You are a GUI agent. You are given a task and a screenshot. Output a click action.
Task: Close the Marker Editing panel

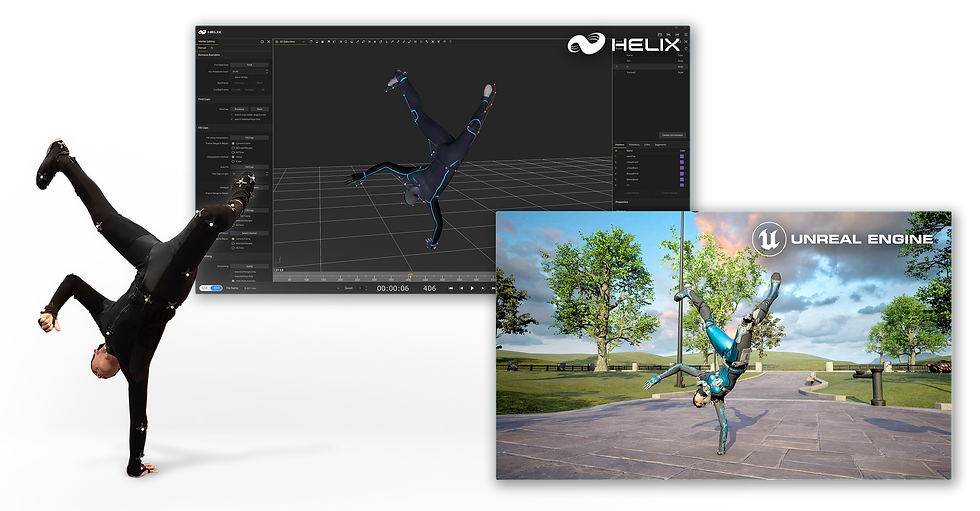click(x=269, y=41)
